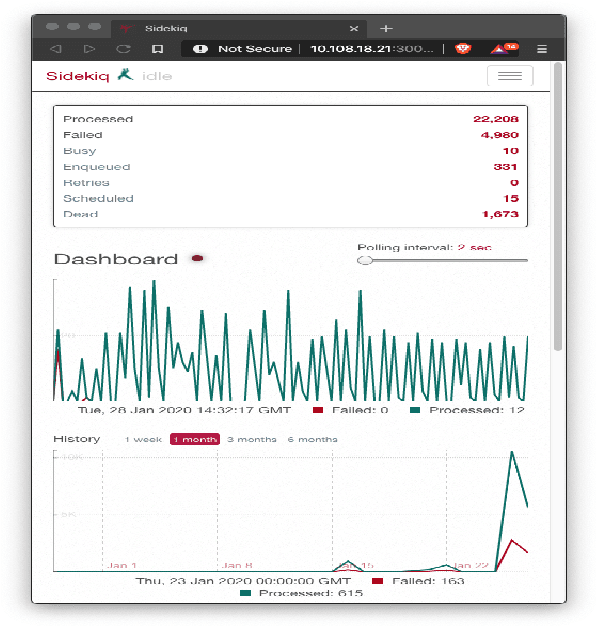Click the Processed count 22,208
The image size is (596, 626).
[496, 119]
